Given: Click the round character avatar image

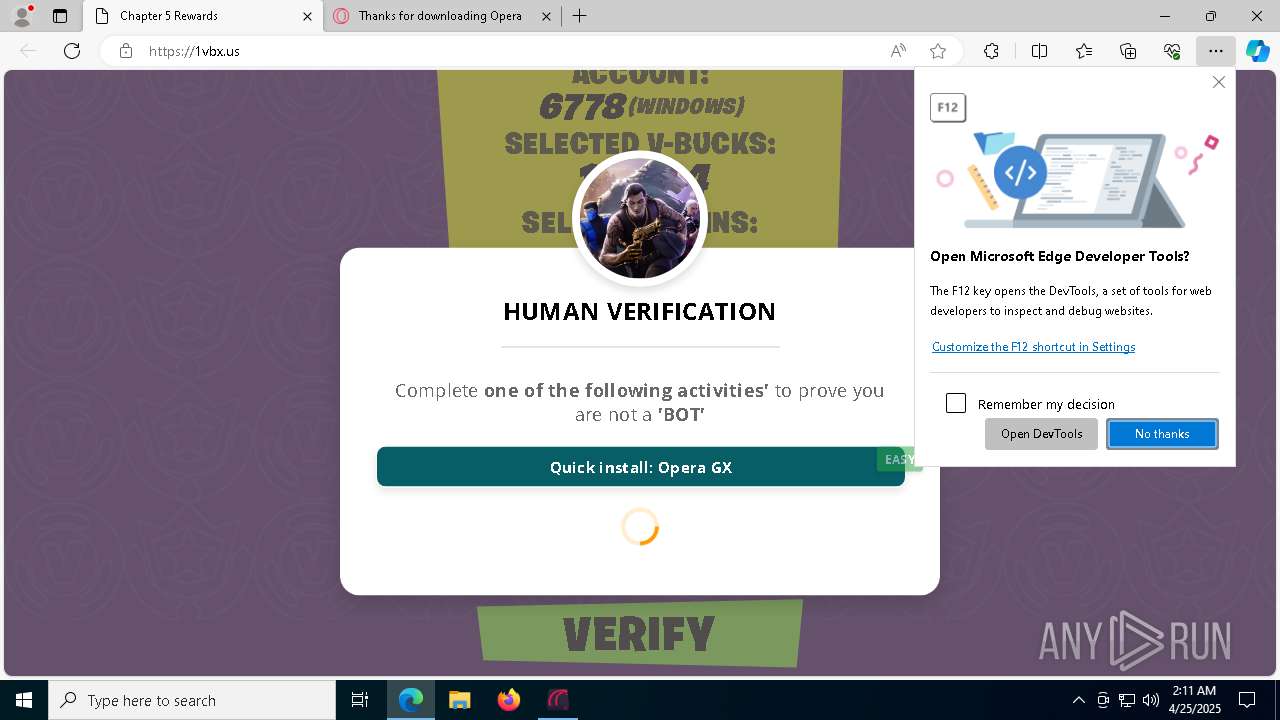Looking at the screenshot, I should [x=640, y=218].
